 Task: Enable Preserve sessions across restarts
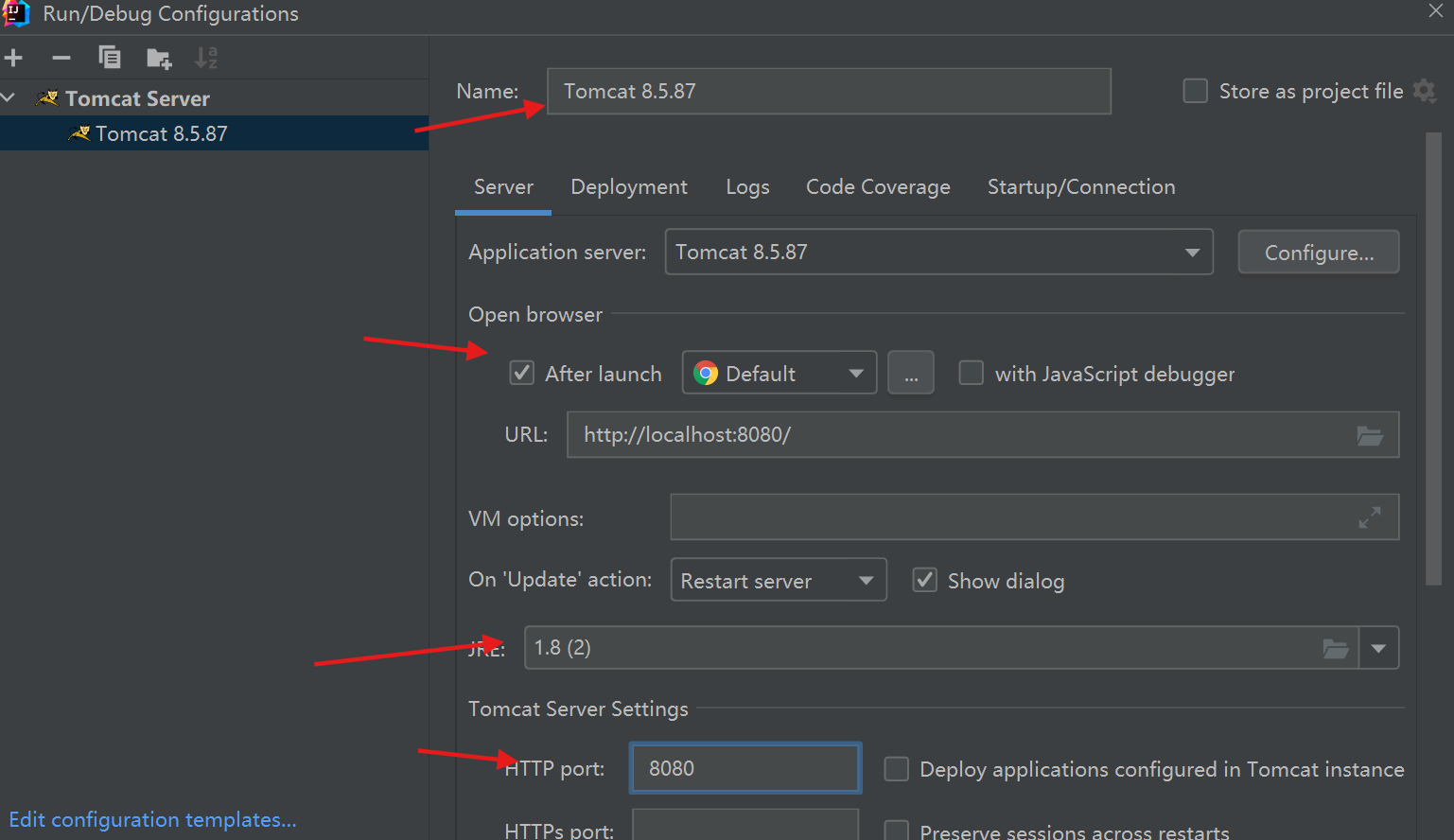click(897, 830)
